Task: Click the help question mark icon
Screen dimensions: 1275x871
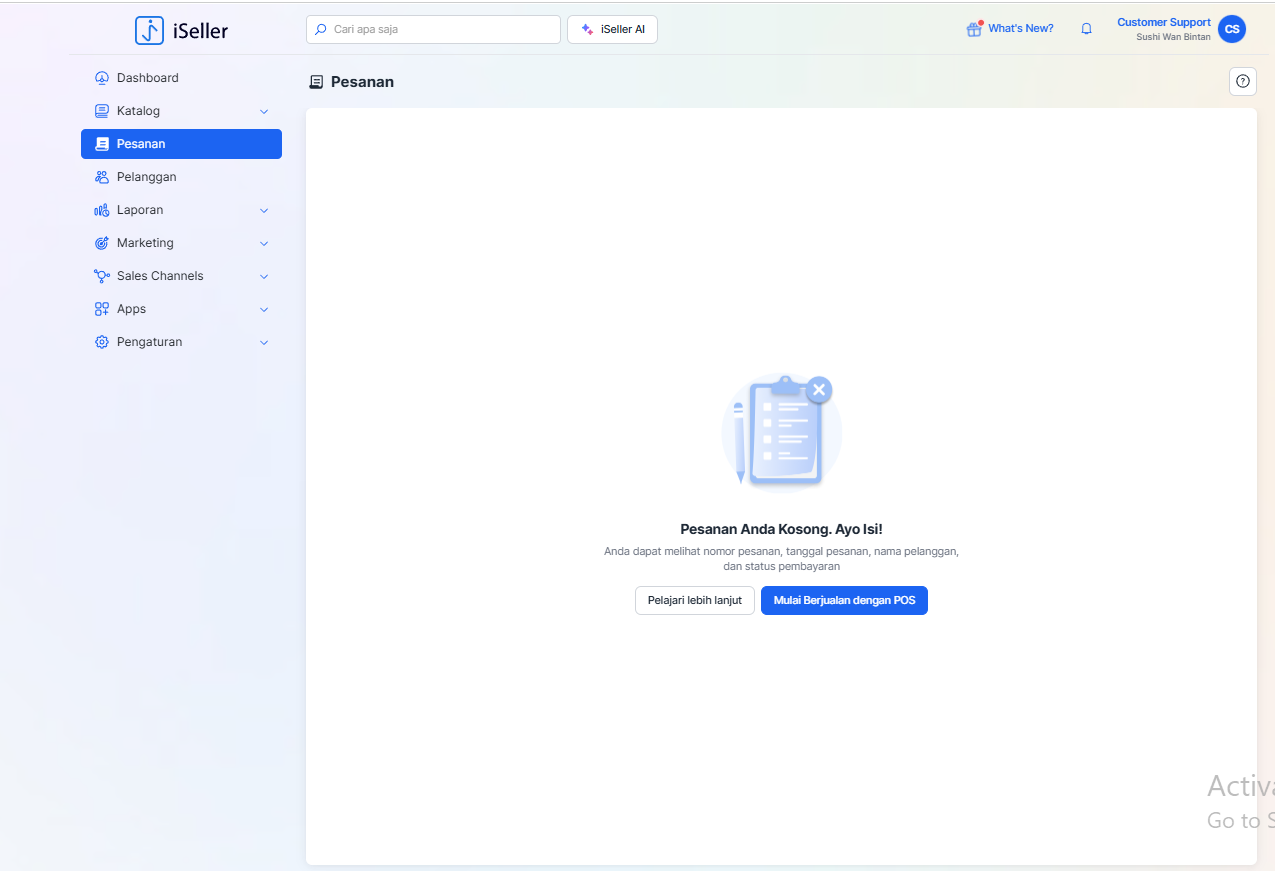Action: click(x=1242, y=82)
